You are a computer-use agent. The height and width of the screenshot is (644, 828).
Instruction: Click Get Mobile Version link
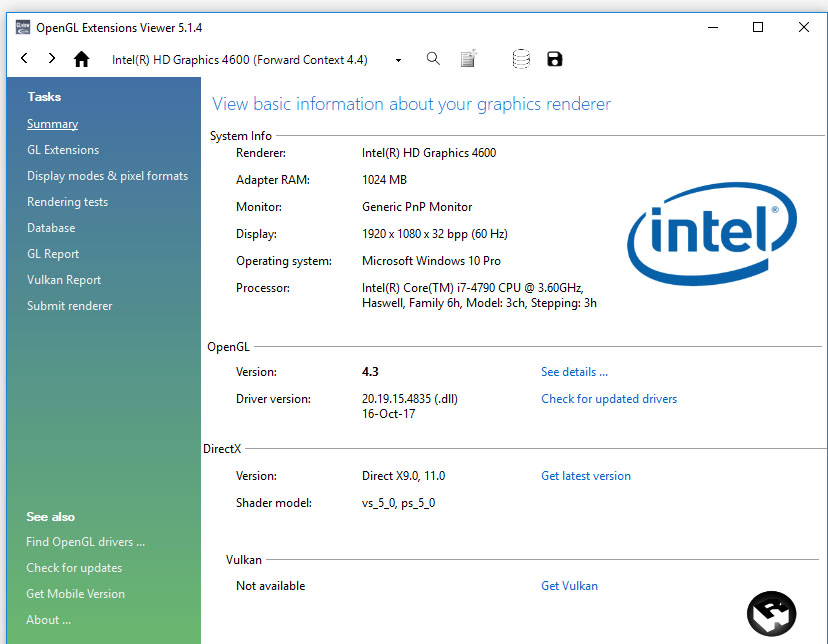point(76,594)
